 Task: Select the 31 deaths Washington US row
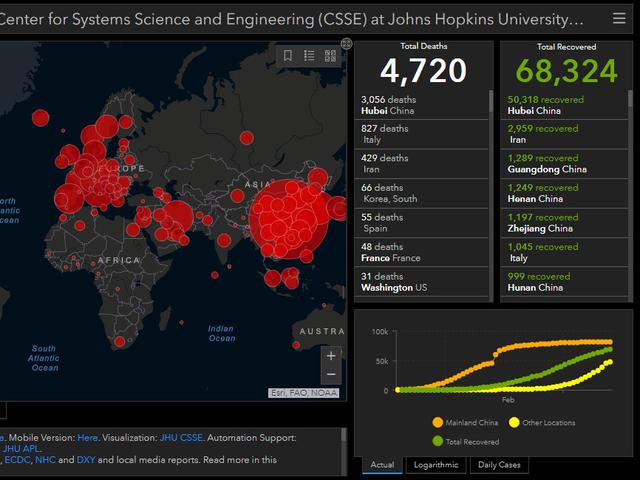coord(421,282)
